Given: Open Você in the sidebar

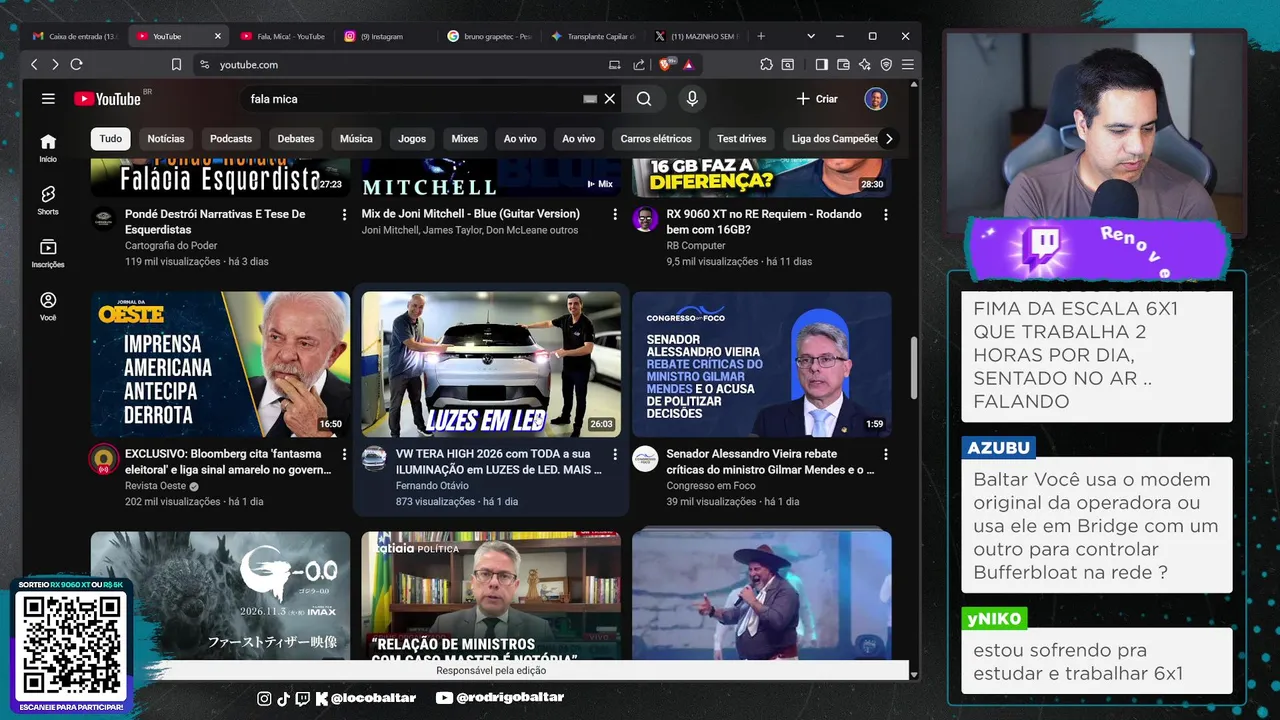Looking at the screenshot, I should click(x=48, y=306).
